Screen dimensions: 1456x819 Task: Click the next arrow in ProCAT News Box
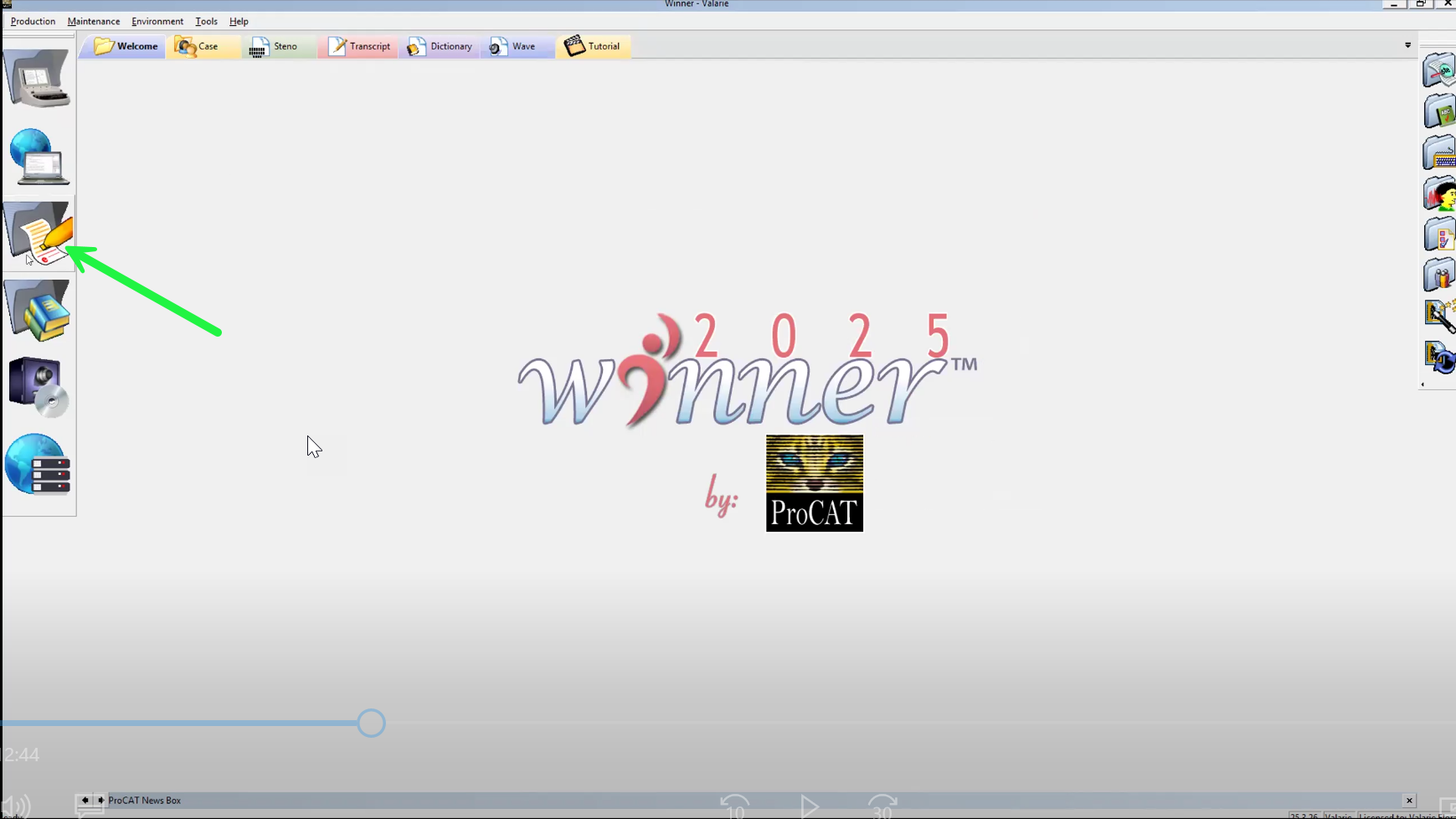pyautogui.click(x=100, y=801)
